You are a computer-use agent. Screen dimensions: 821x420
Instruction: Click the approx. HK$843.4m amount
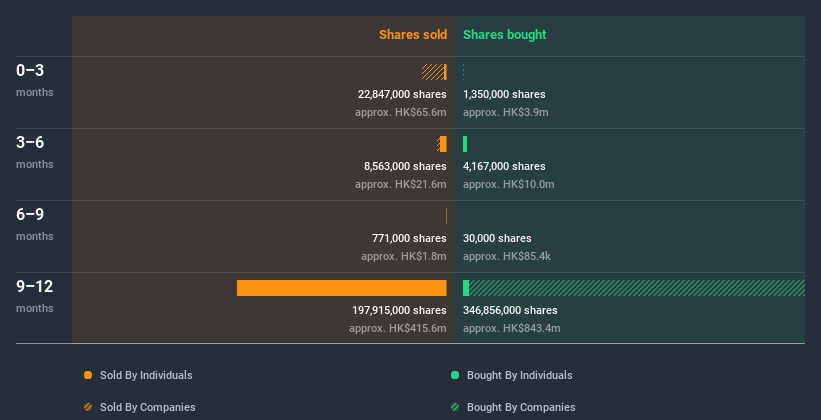coord(512,328)
